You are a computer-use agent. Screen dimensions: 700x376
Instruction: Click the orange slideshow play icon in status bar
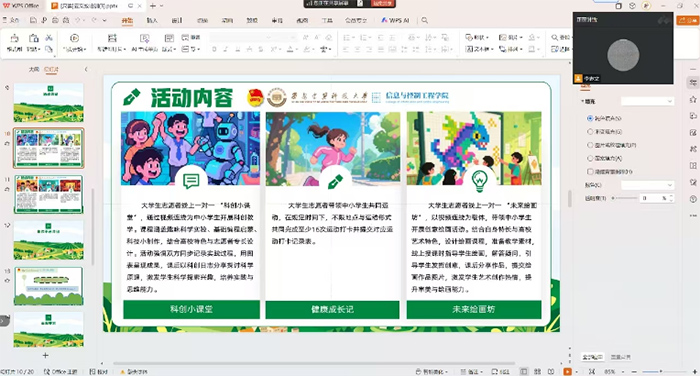(567, 372)
